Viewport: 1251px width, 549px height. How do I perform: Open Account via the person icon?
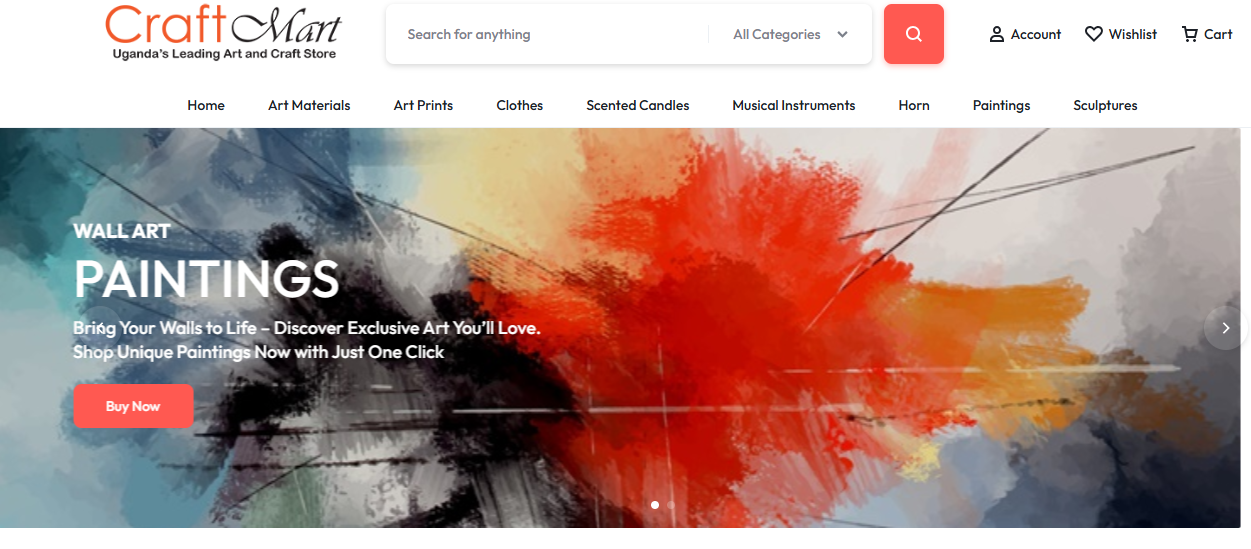[x=996, y=34]
